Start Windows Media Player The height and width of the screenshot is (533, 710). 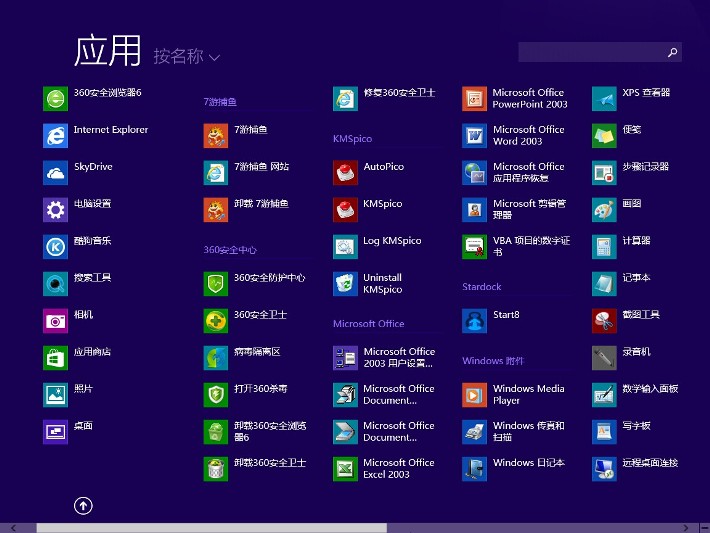(x=474, y=395)
